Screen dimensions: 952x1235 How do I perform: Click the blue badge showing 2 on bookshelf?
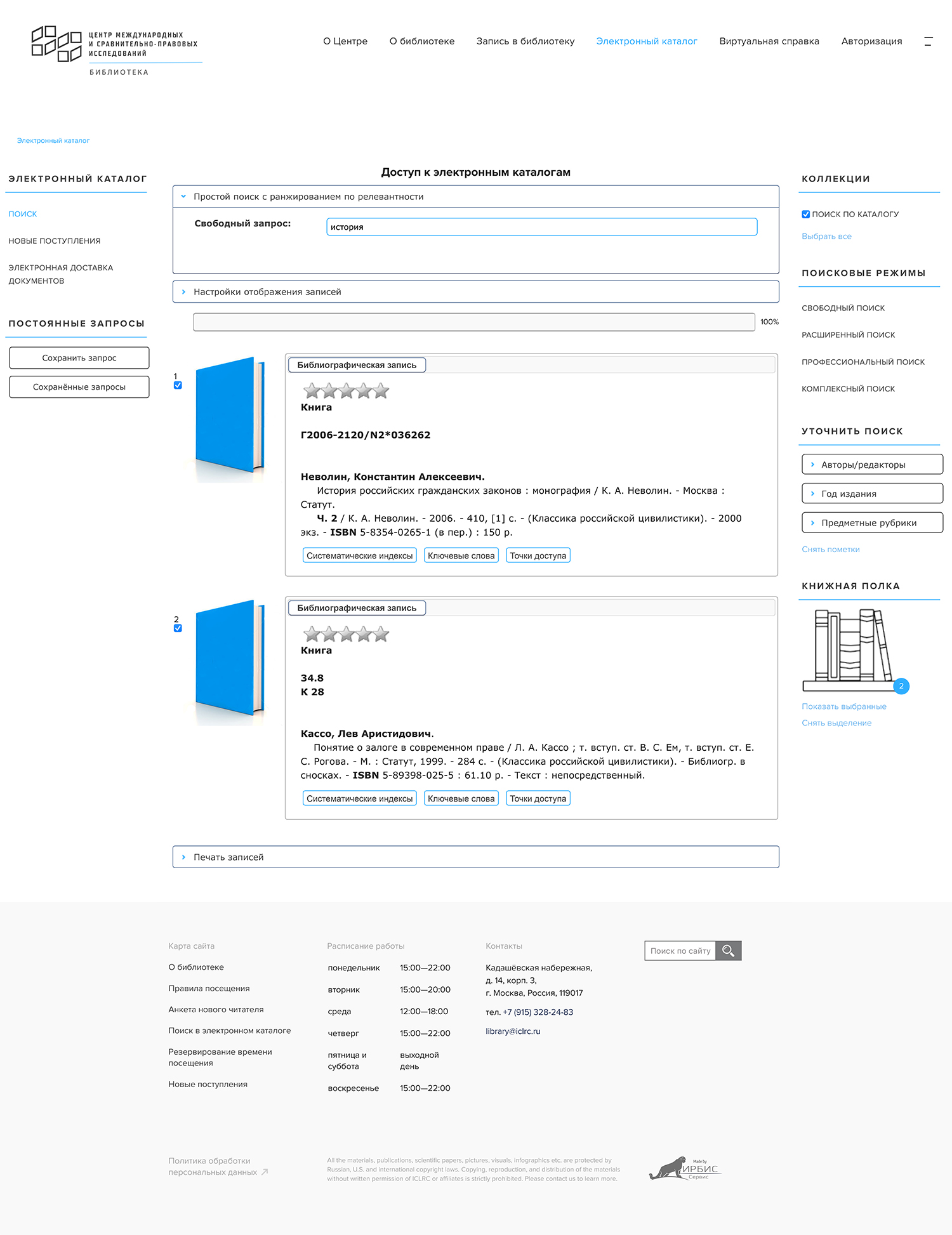tap(901, 686)
